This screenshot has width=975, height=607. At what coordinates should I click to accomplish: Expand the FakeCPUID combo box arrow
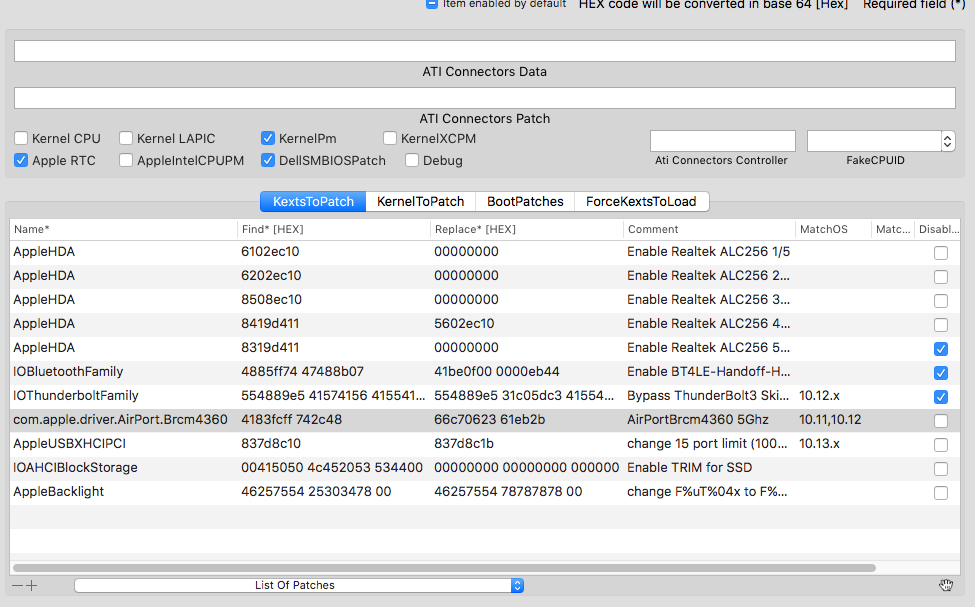(947, 141)
